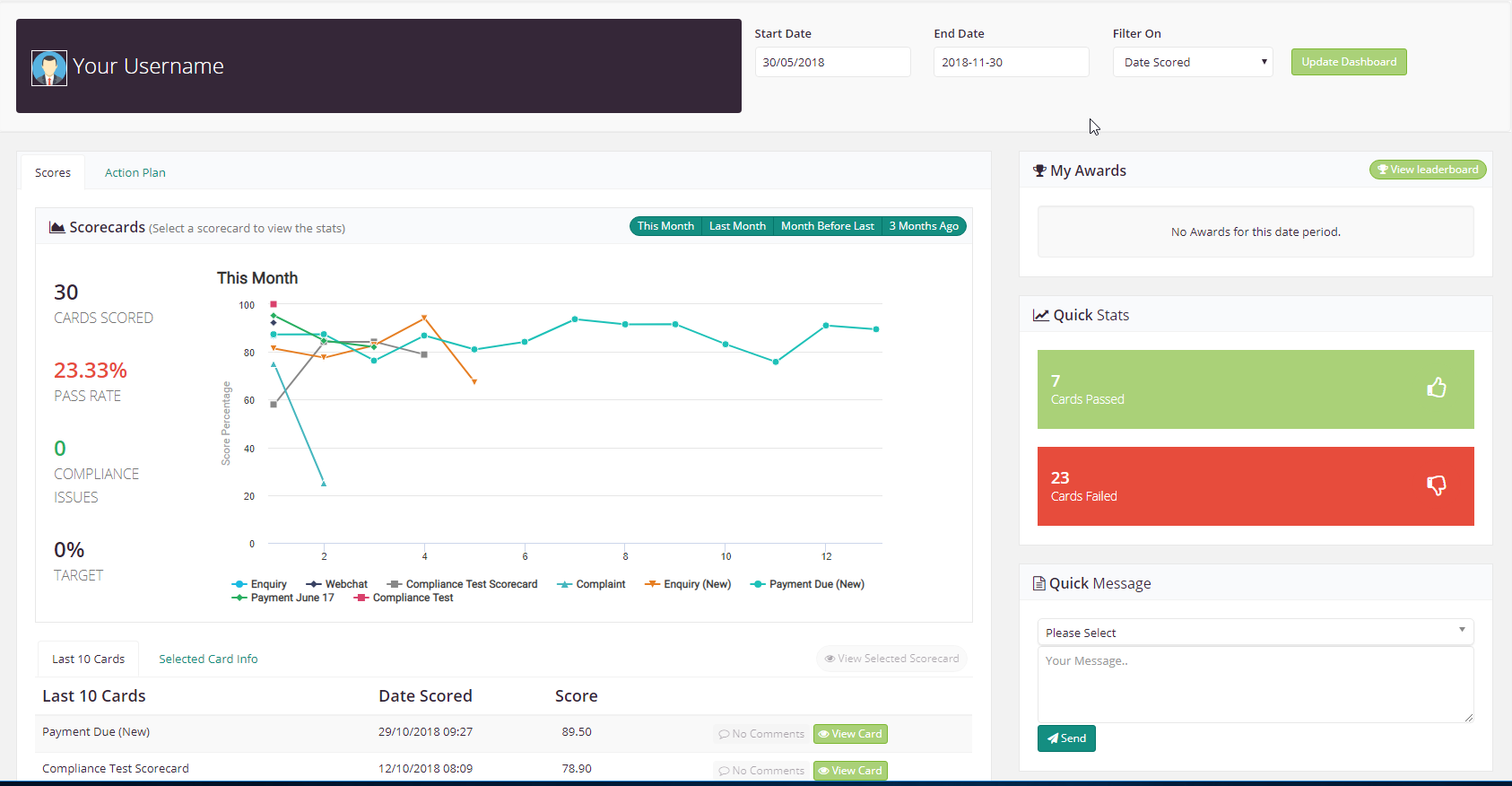Click the Your Message text area
The width and height of the screenshot is (1512, 786).
coord(1255,684)
